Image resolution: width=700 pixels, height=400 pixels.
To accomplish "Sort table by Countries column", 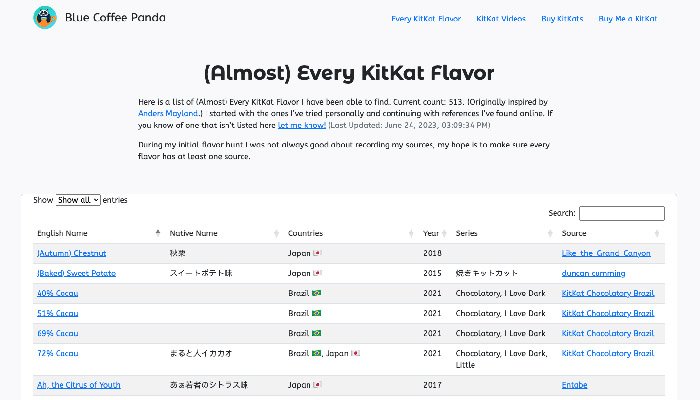I will 350,233.
